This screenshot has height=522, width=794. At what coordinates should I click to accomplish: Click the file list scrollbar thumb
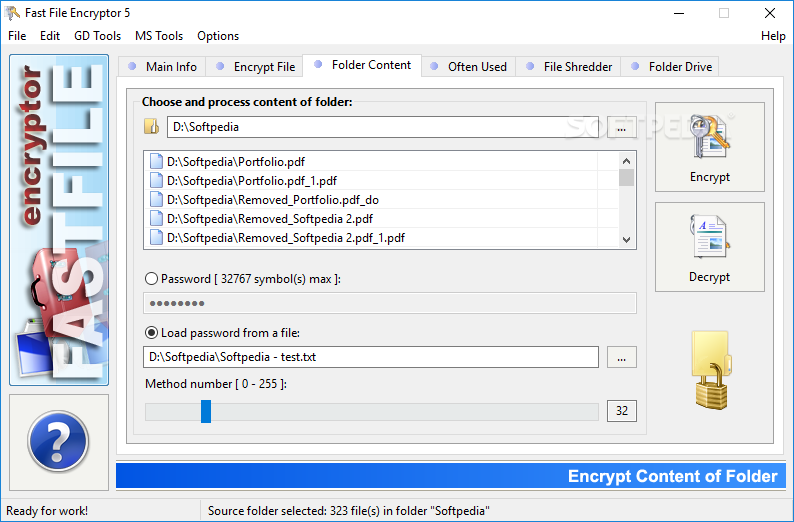pyautogui.click(x=626, y=178)
